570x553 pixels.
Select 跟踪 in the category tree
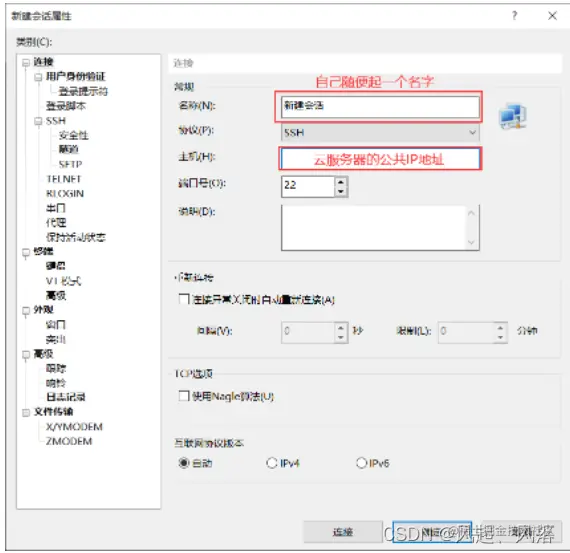[x=56, y=368]
